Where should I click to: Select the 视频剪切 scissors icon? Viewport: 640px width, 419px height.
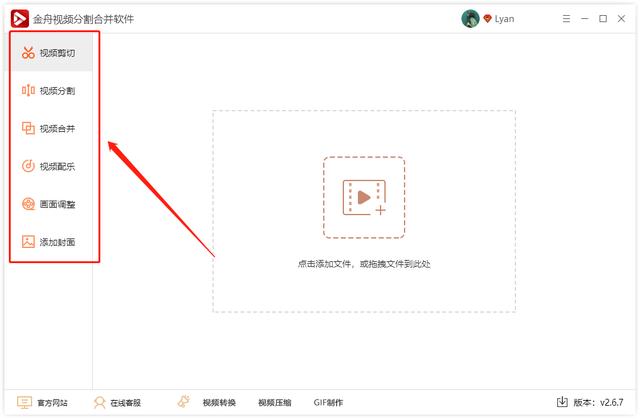(28, 53)
